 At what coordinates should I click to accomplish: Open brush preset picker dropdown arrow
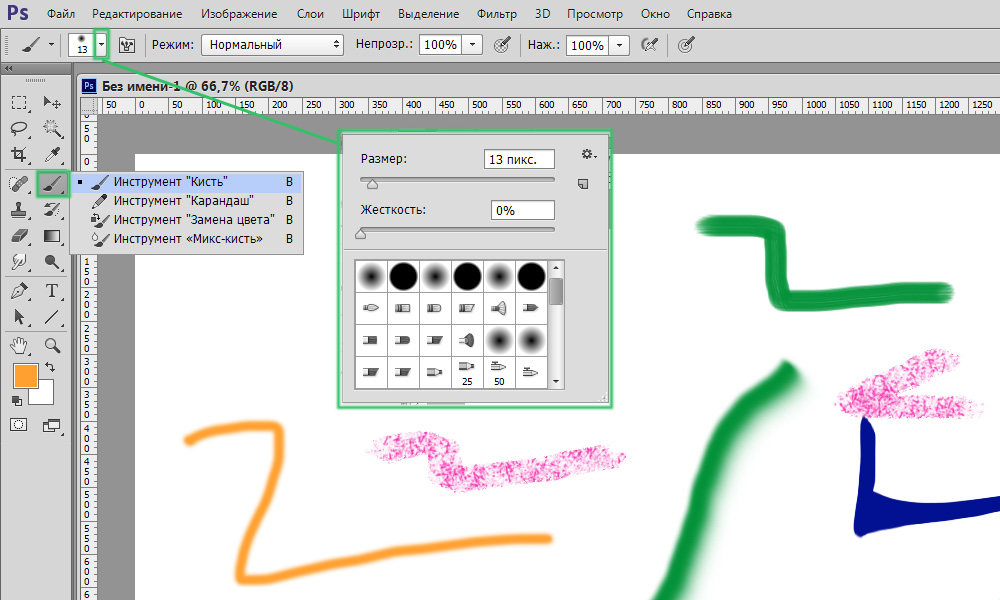point(101,45)
